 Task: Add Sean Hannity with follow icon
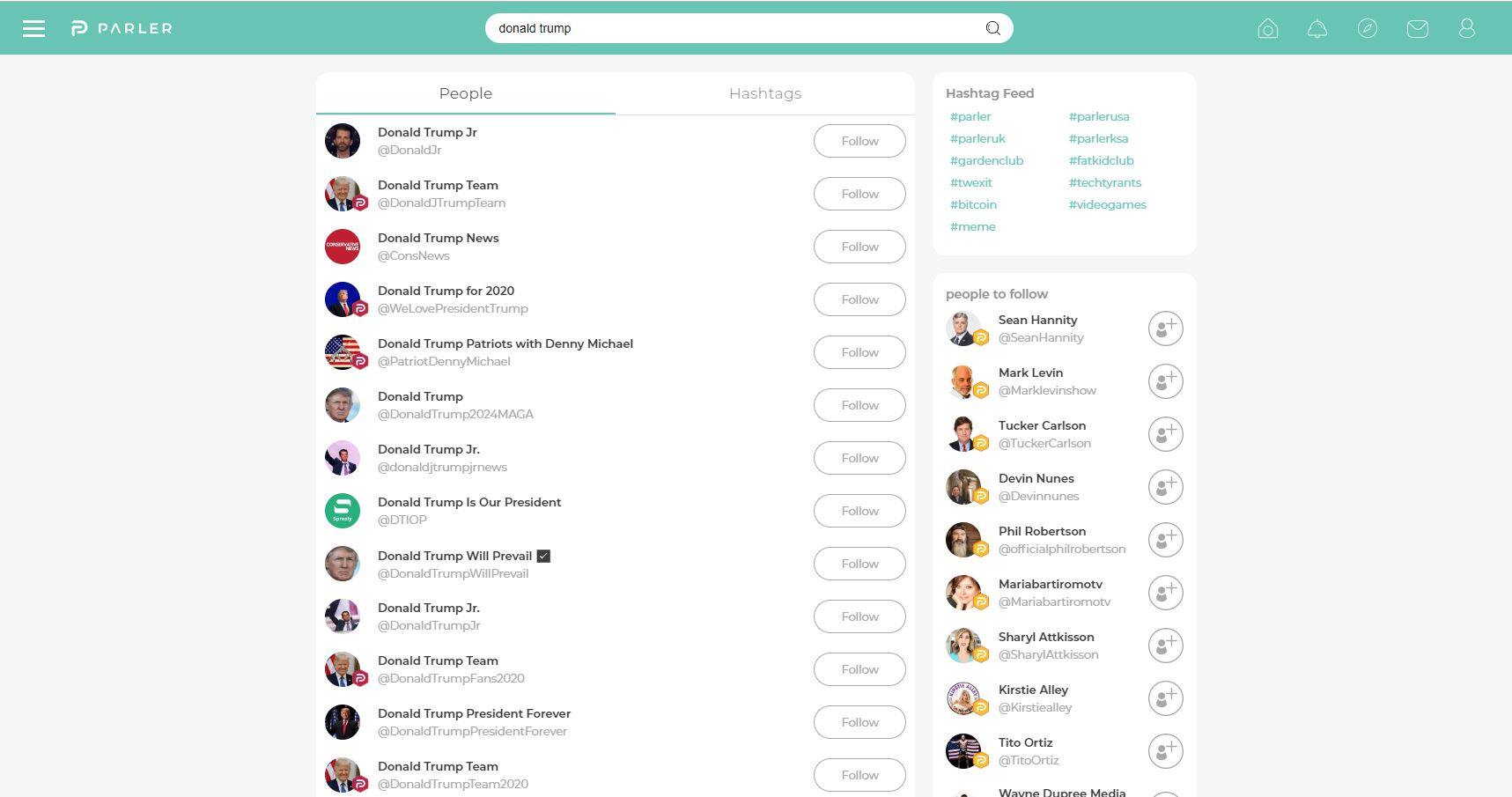click(1165, 328)
